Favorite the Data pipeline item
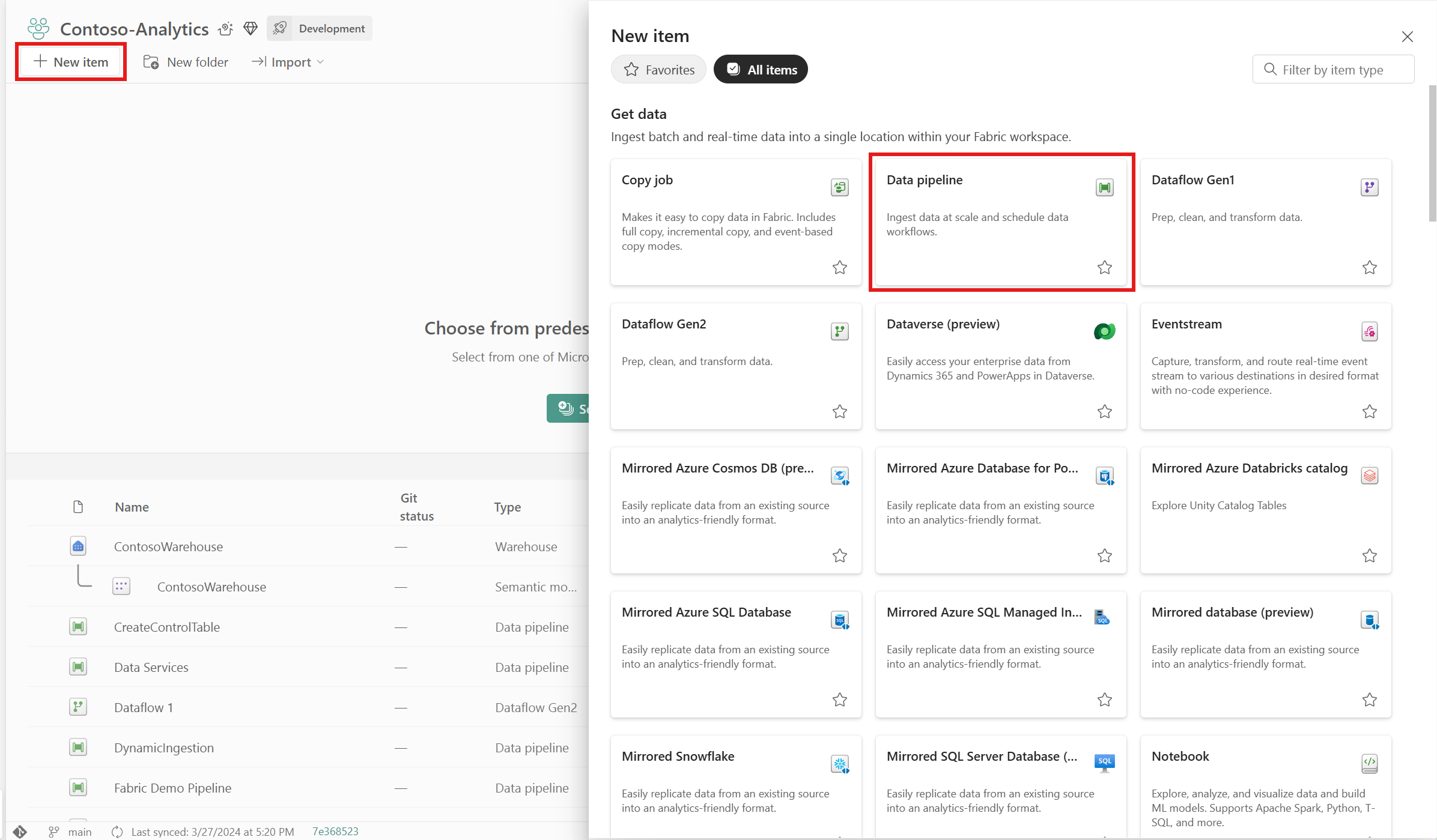1437x840 pixels. click(1105, 267)
